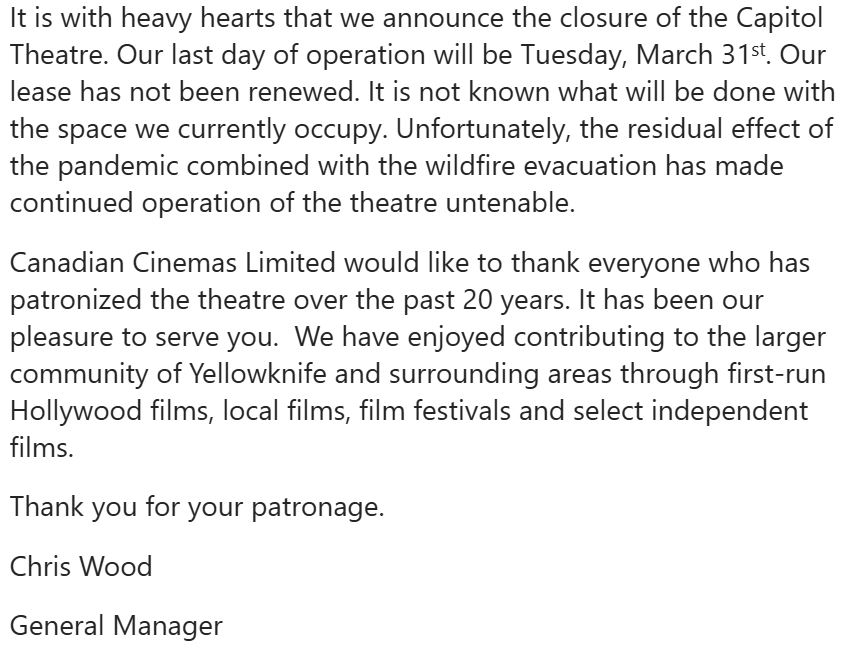This screenshot has height=648, width=846.
Task: Click the title "General Manager"
Action: click(116, 627)
